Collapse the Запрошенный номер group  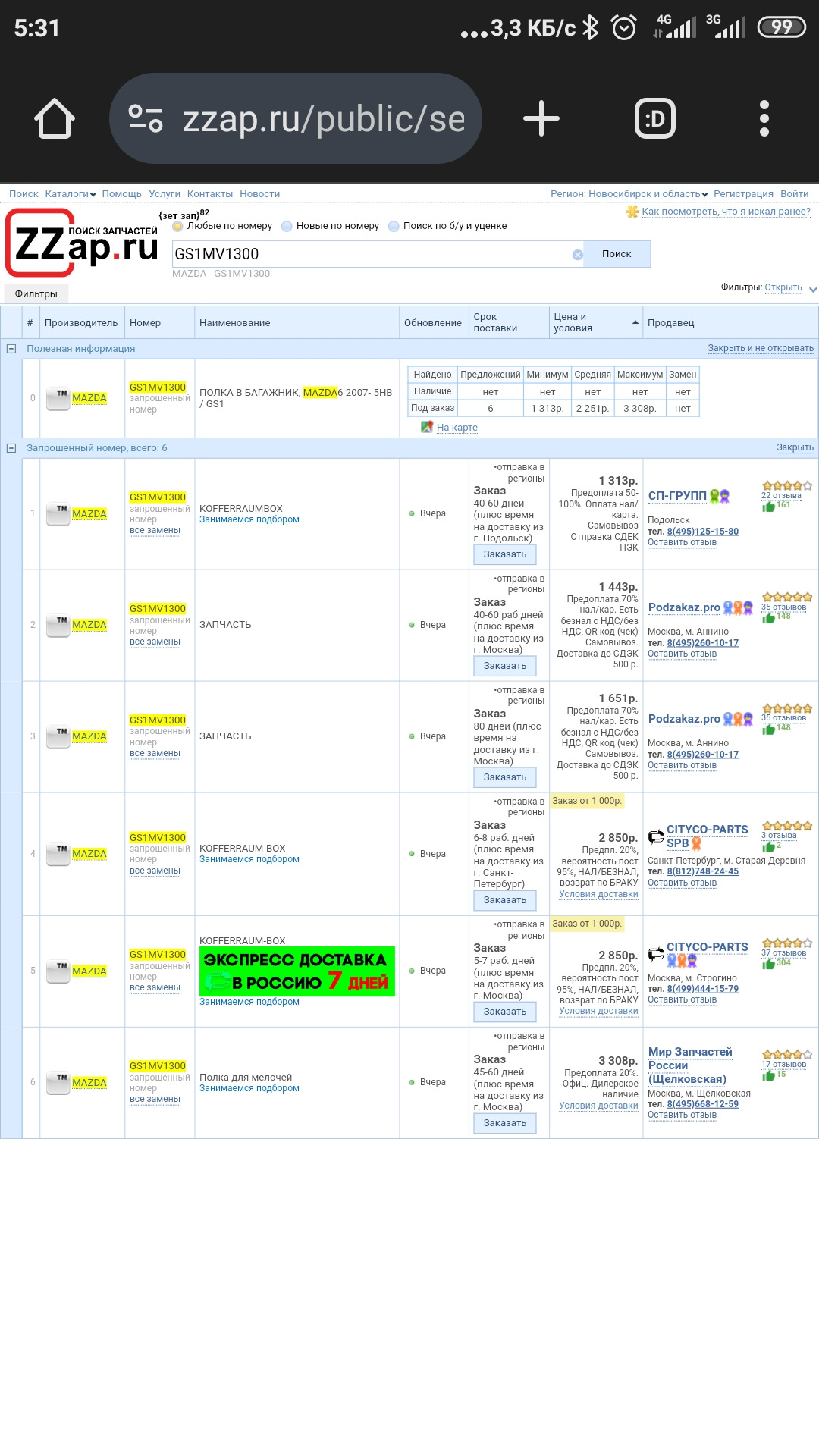(11, 448)
